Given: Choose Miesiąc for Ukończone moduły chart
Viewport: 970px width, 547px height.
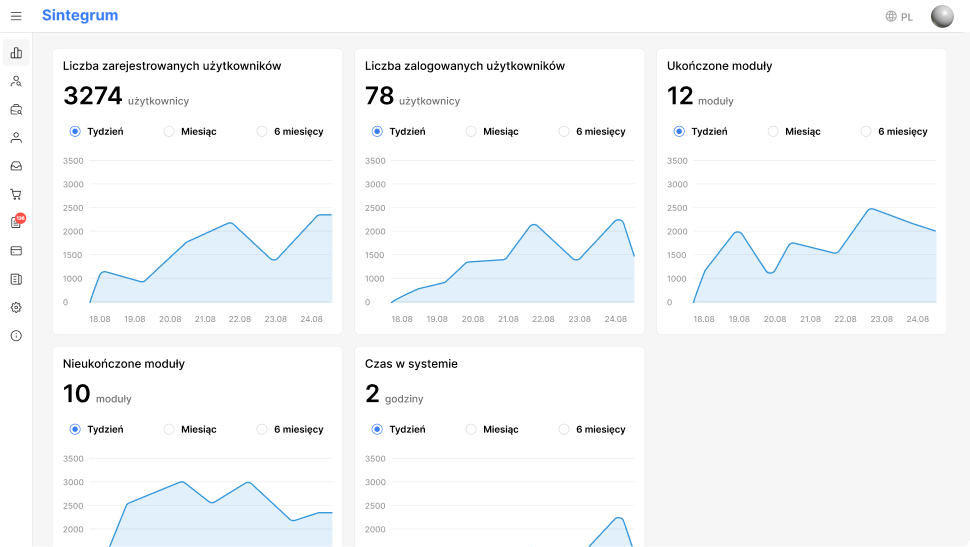Looking at the screenshot, I should tap(773, 131).
